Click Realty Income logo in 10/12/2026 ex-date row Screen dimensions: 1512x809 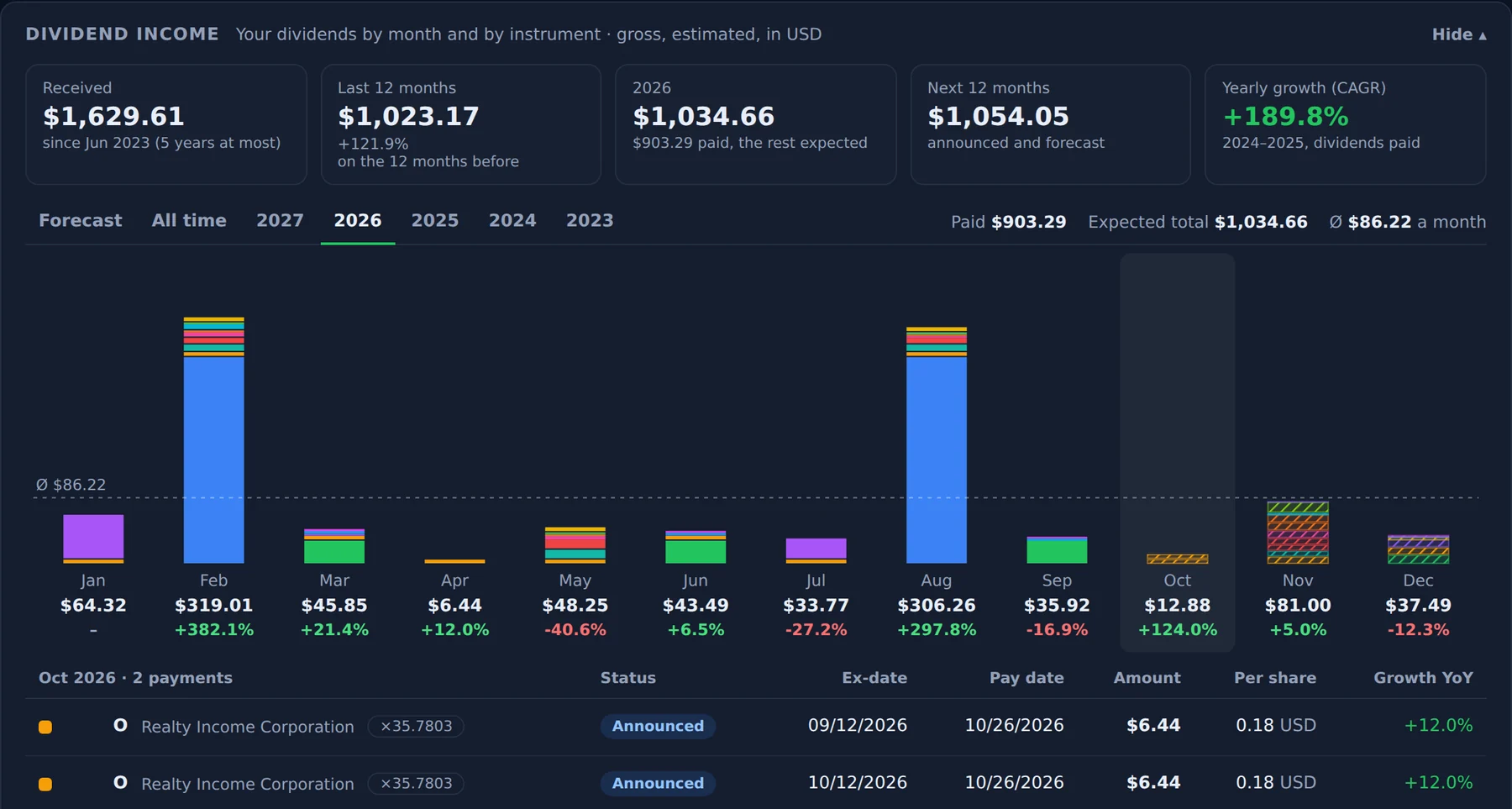coord(120,782)
